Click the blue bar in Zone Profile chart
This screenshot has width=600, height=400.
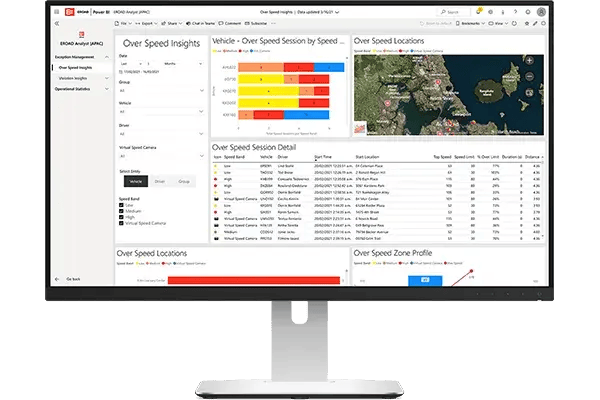(425, 281)
